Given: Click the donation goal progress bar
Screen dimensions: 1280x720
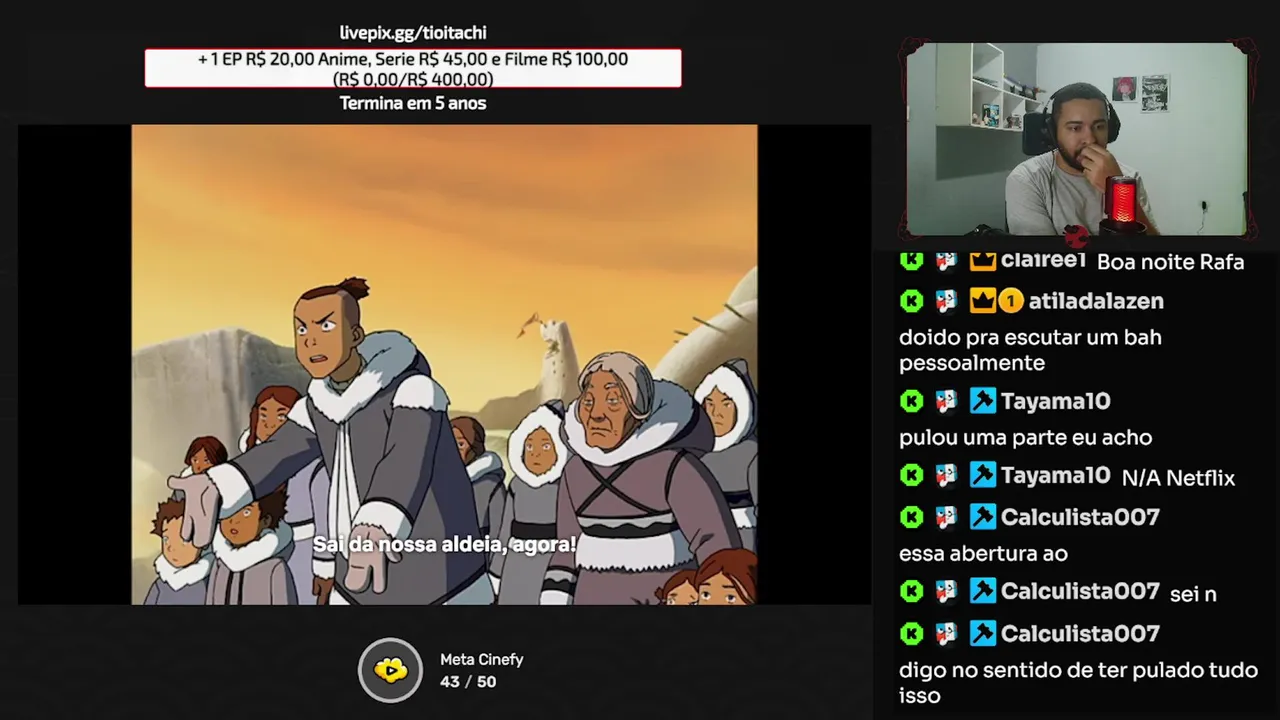Looking at the screenshot, I should click(x=413, y=68).
